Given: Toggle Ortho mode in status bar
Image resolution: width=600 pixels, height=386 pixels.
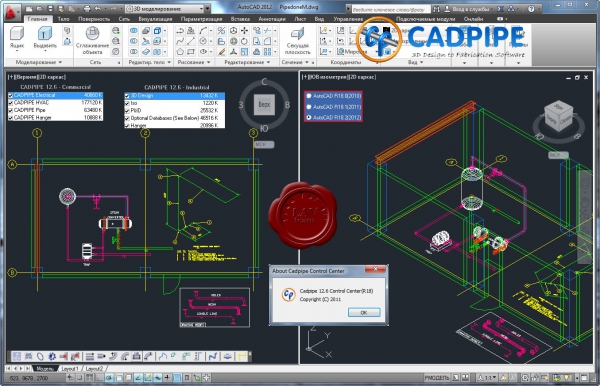Looking at the screenshot, I should coord(99,378).
